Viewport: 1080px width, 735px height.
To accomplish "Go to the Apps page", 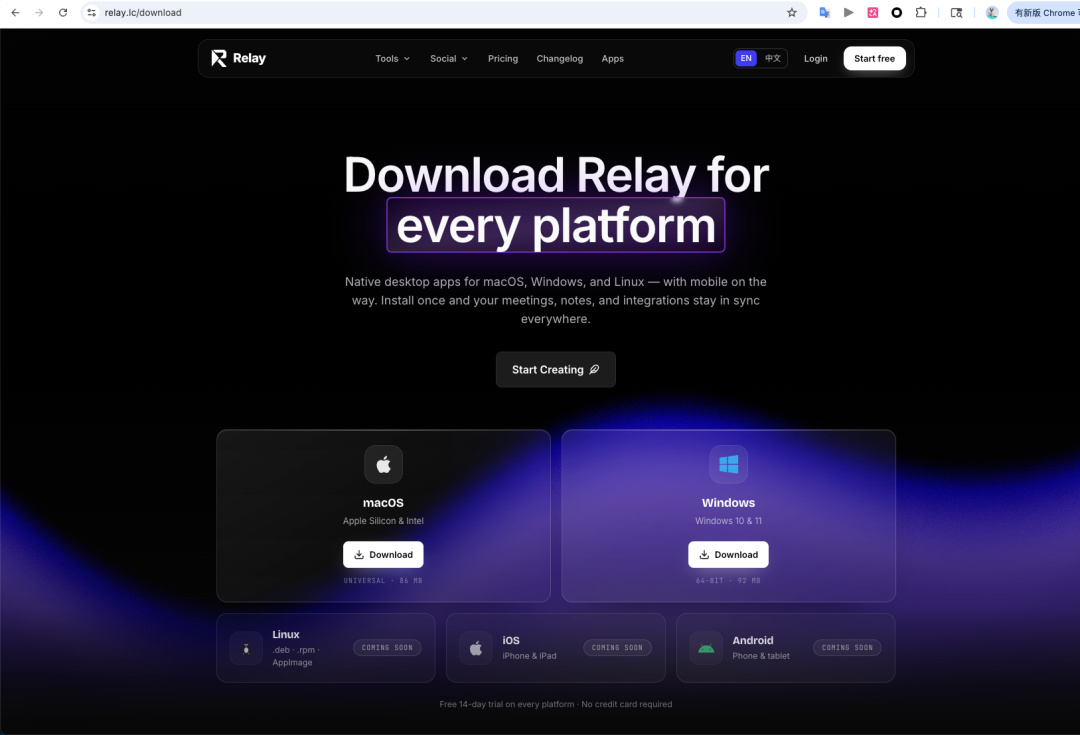I will 612,59.
